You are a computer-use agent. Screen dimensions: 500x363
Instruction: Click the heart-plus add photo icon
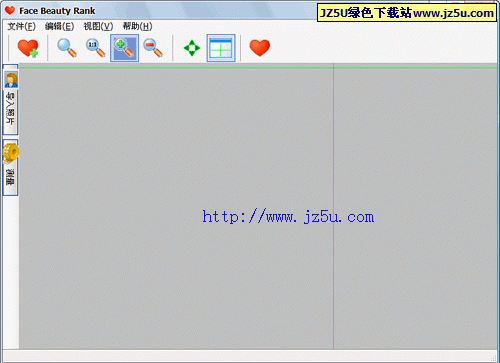28,48
